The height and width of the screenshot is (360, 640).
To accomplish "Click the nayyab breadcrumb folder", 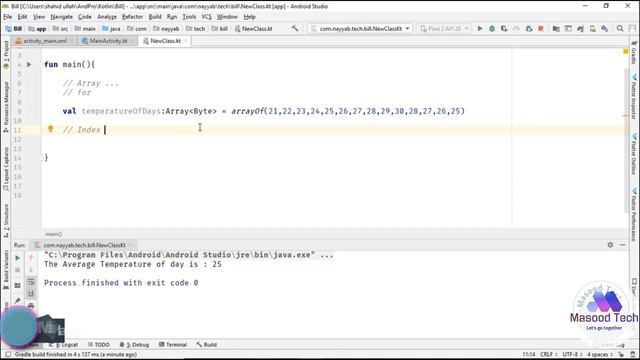I will tap(167, 29).
